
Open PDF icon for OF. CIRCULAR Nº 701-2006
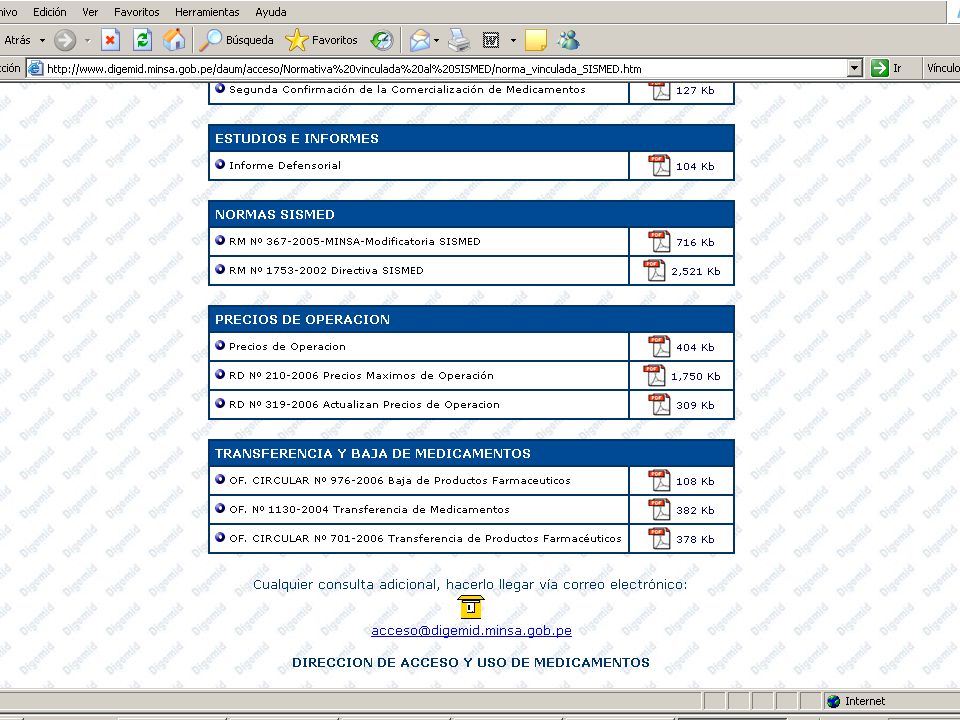point(659,538)
